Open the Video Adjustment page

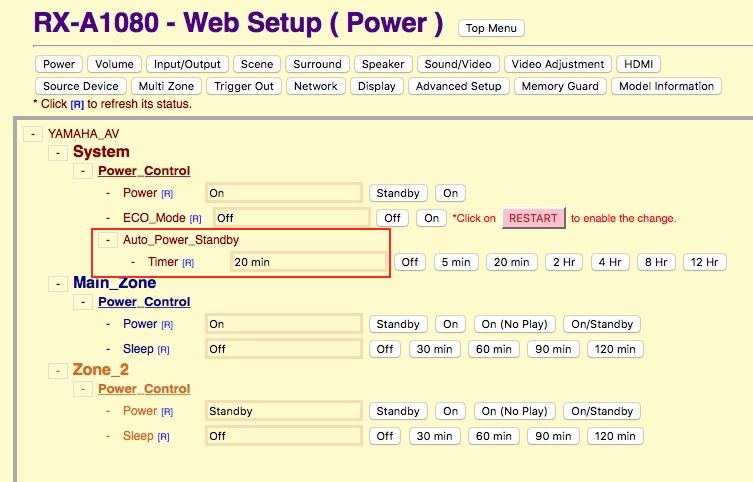[x=558, y=64]
